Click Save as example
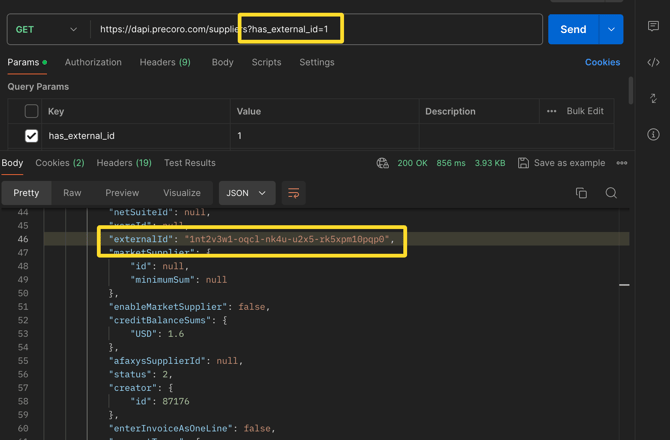The height and width of the screenshot is (440, 670). [x=561, y=163]
